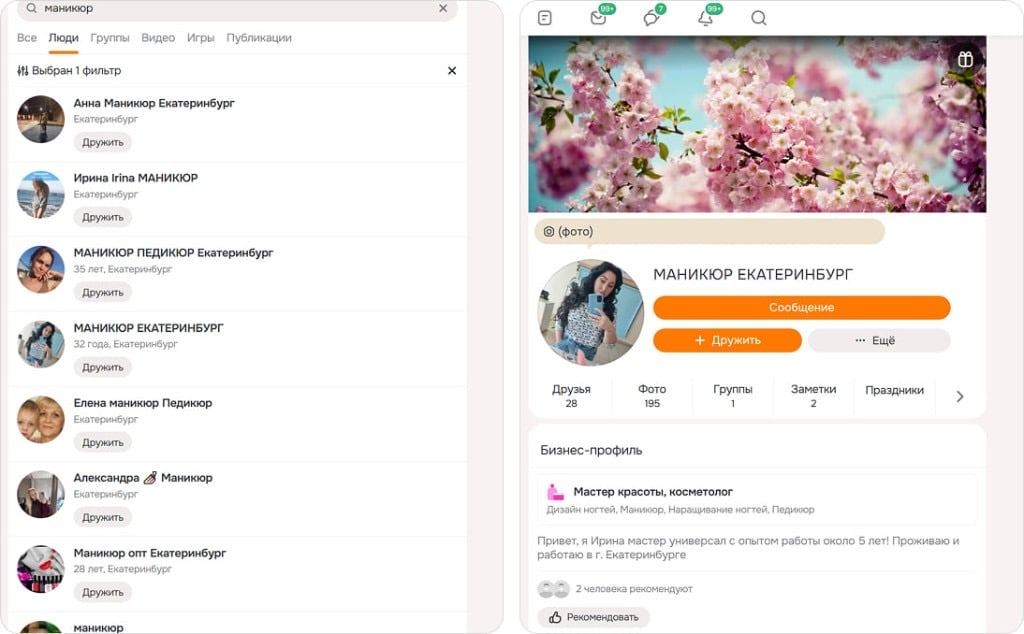Screen dimensions: 1024x634
Task: Open the Фото 195 profile section
Action: [652, 396]
